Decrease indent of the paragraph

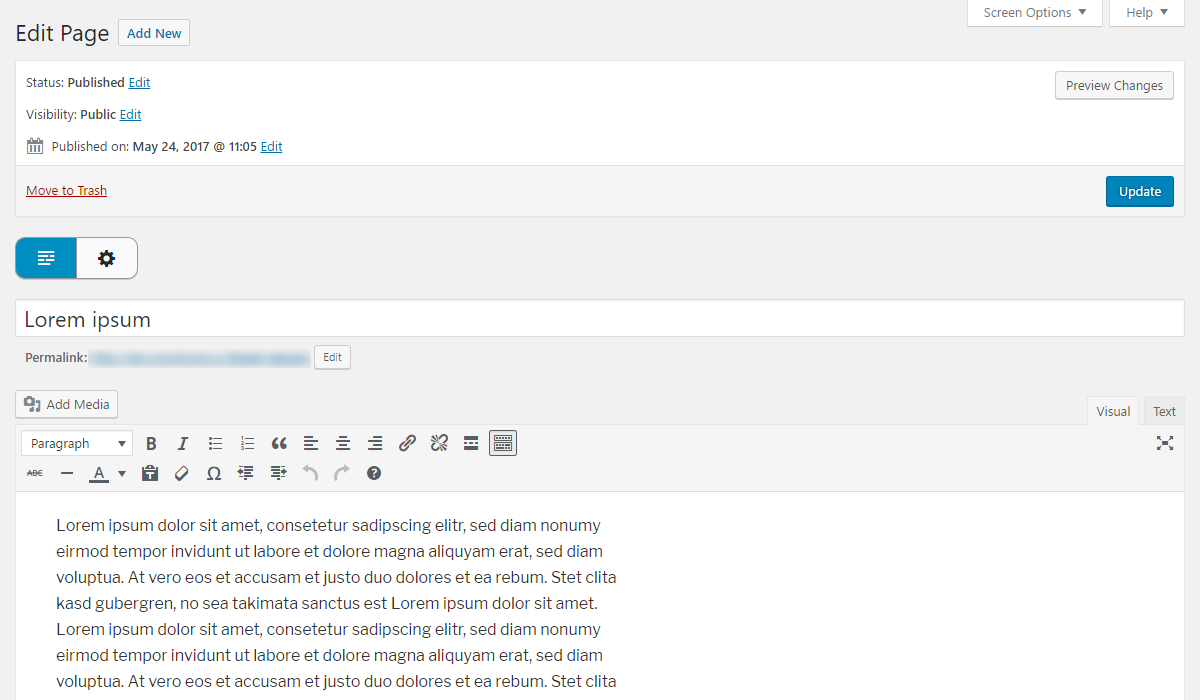[x=246, y=473]
